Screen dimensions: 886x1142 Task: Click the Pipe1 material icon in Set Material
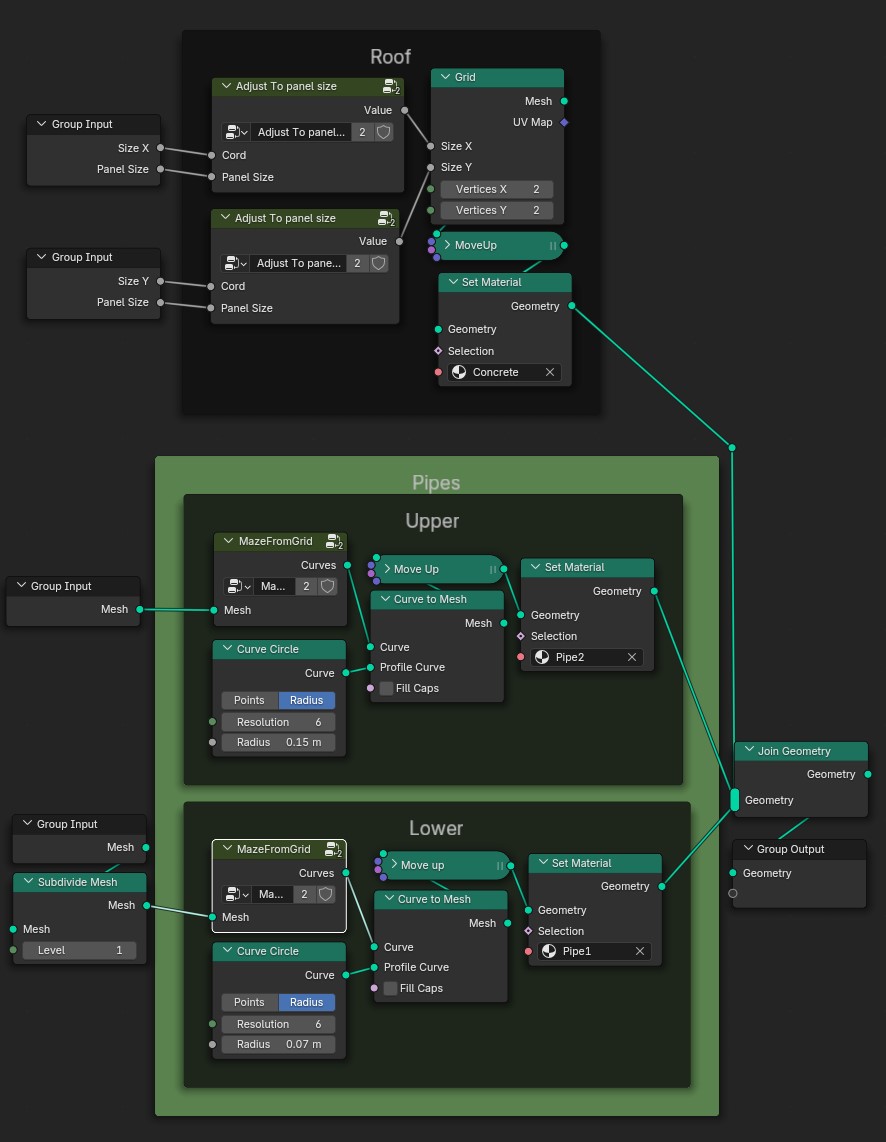click(x=549, y=951)
